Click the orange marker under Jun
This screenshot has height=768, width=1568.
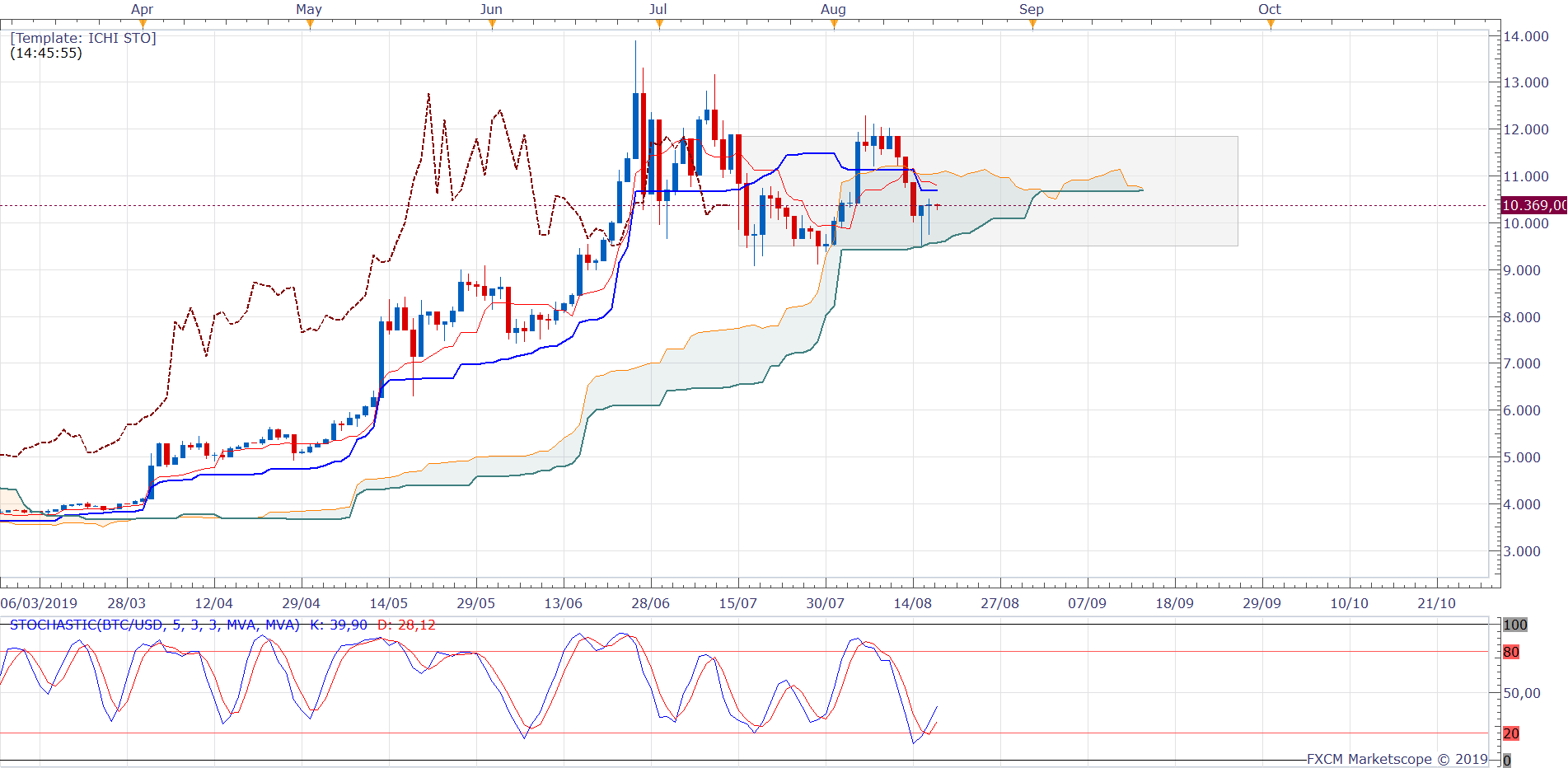(x=492, y=24)
